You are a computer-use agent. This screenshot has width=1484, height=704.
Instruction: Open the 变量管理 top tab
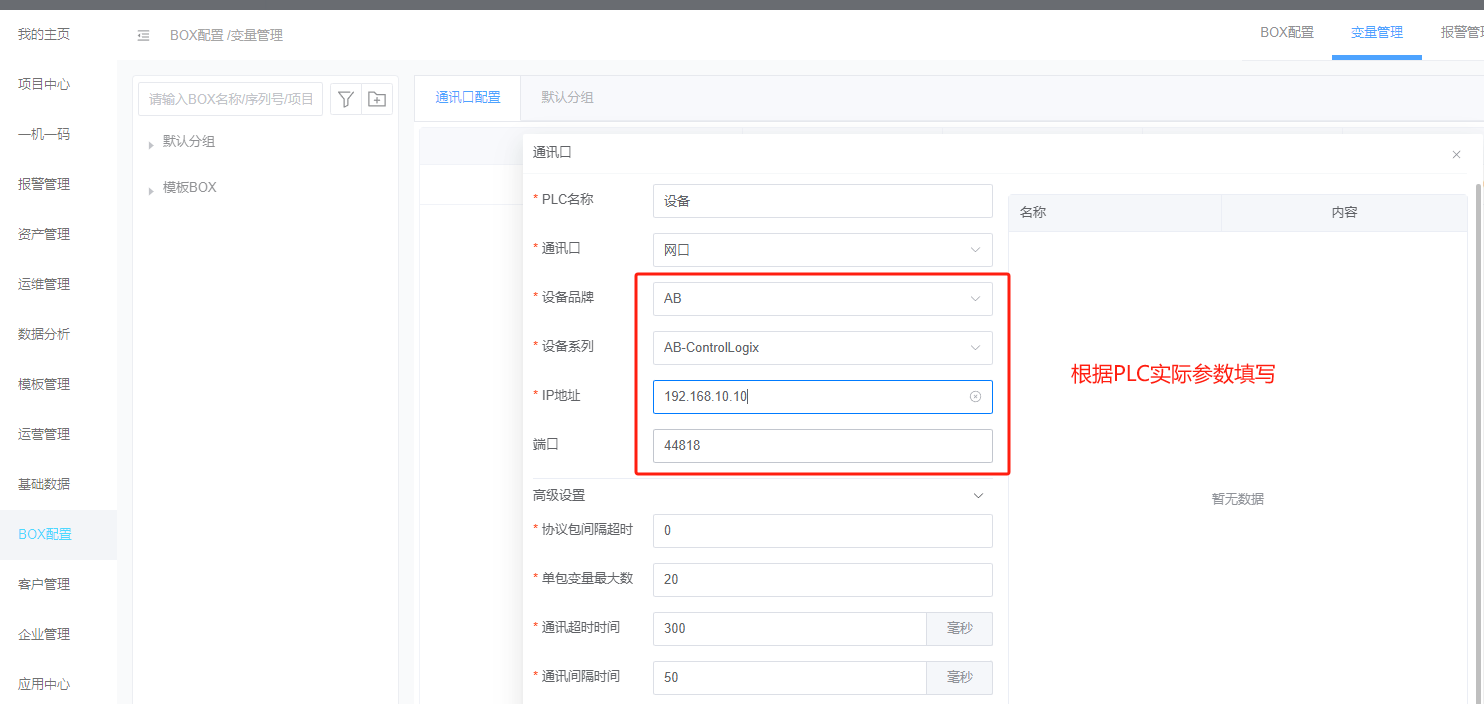1377,32
